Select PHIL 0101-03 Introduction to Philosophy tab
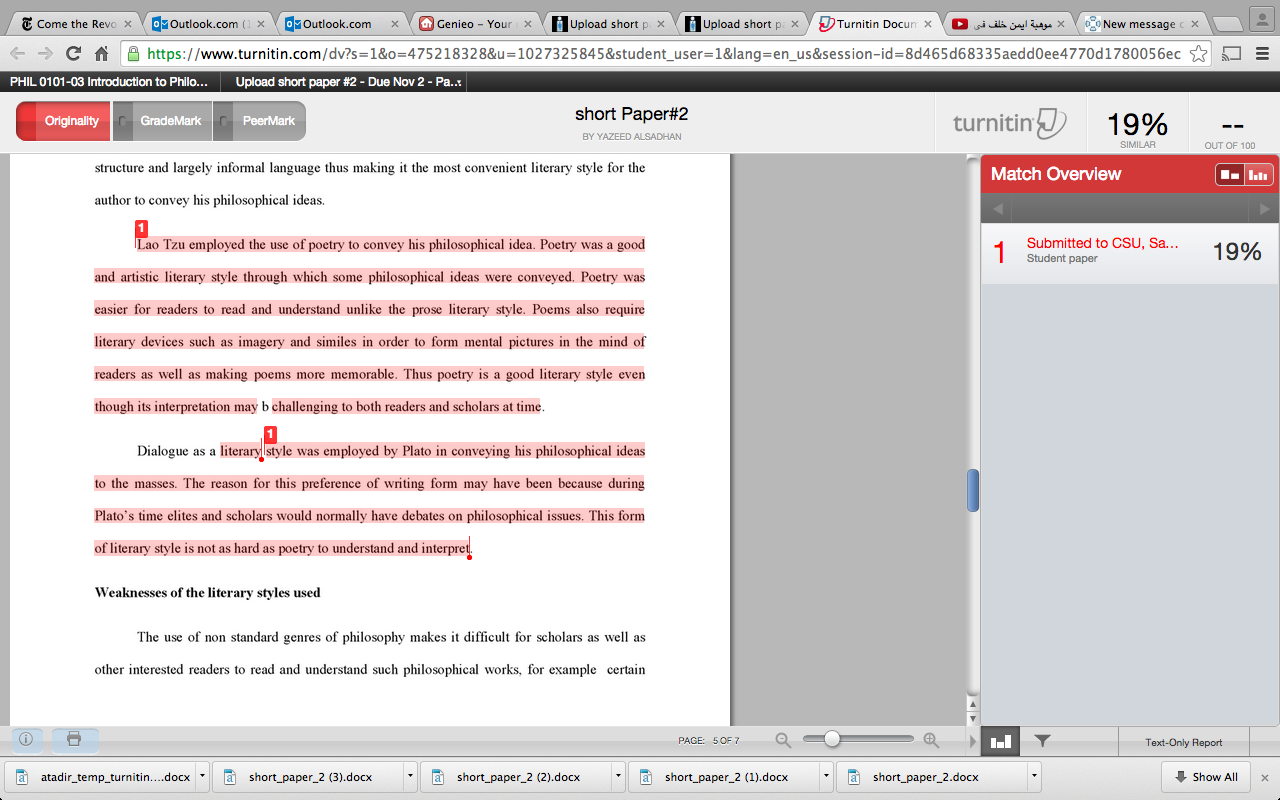The image size is (1280, 800). (x=108, y=82)
